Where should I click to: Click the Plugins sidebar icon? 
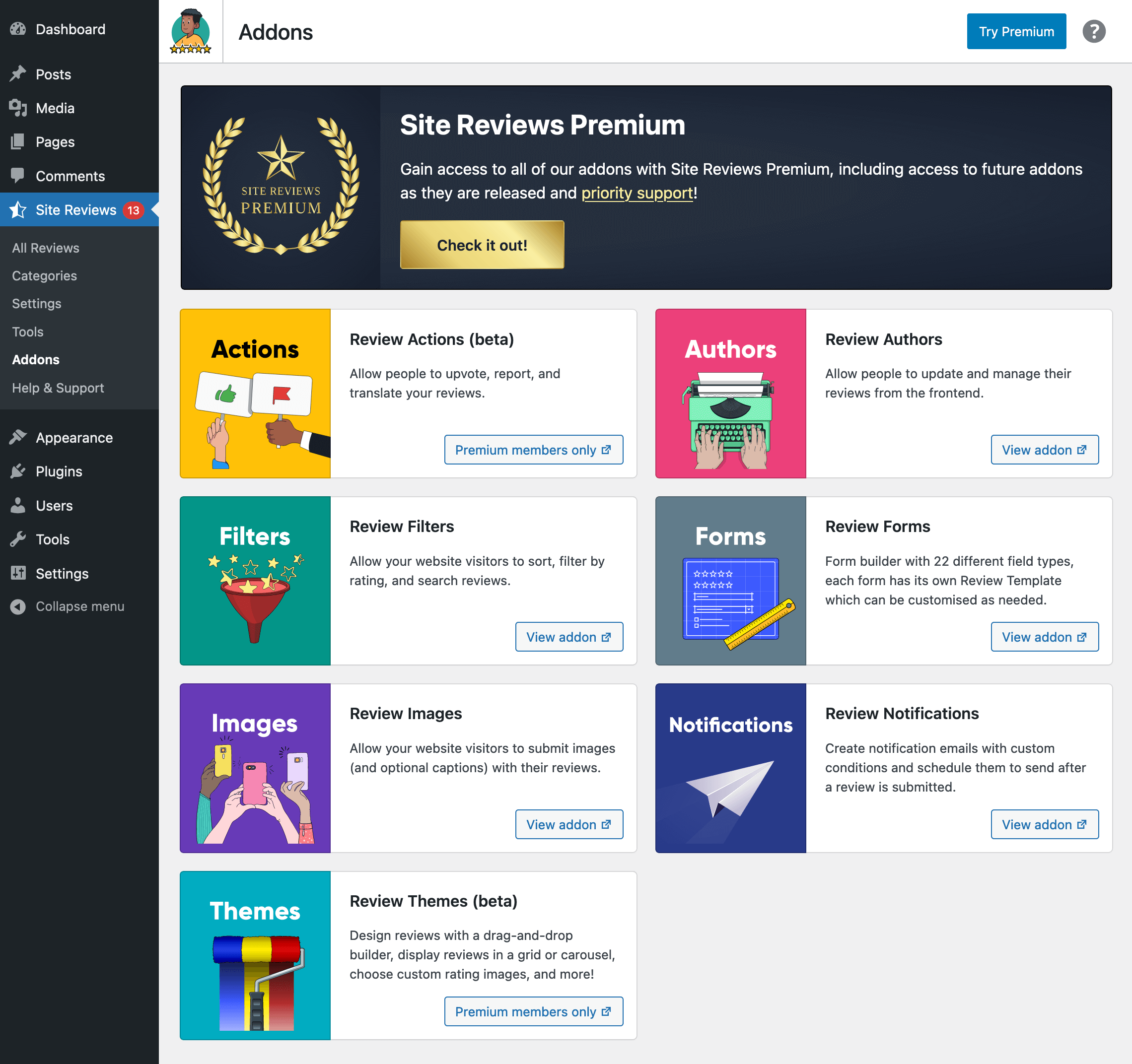[20, 471]
